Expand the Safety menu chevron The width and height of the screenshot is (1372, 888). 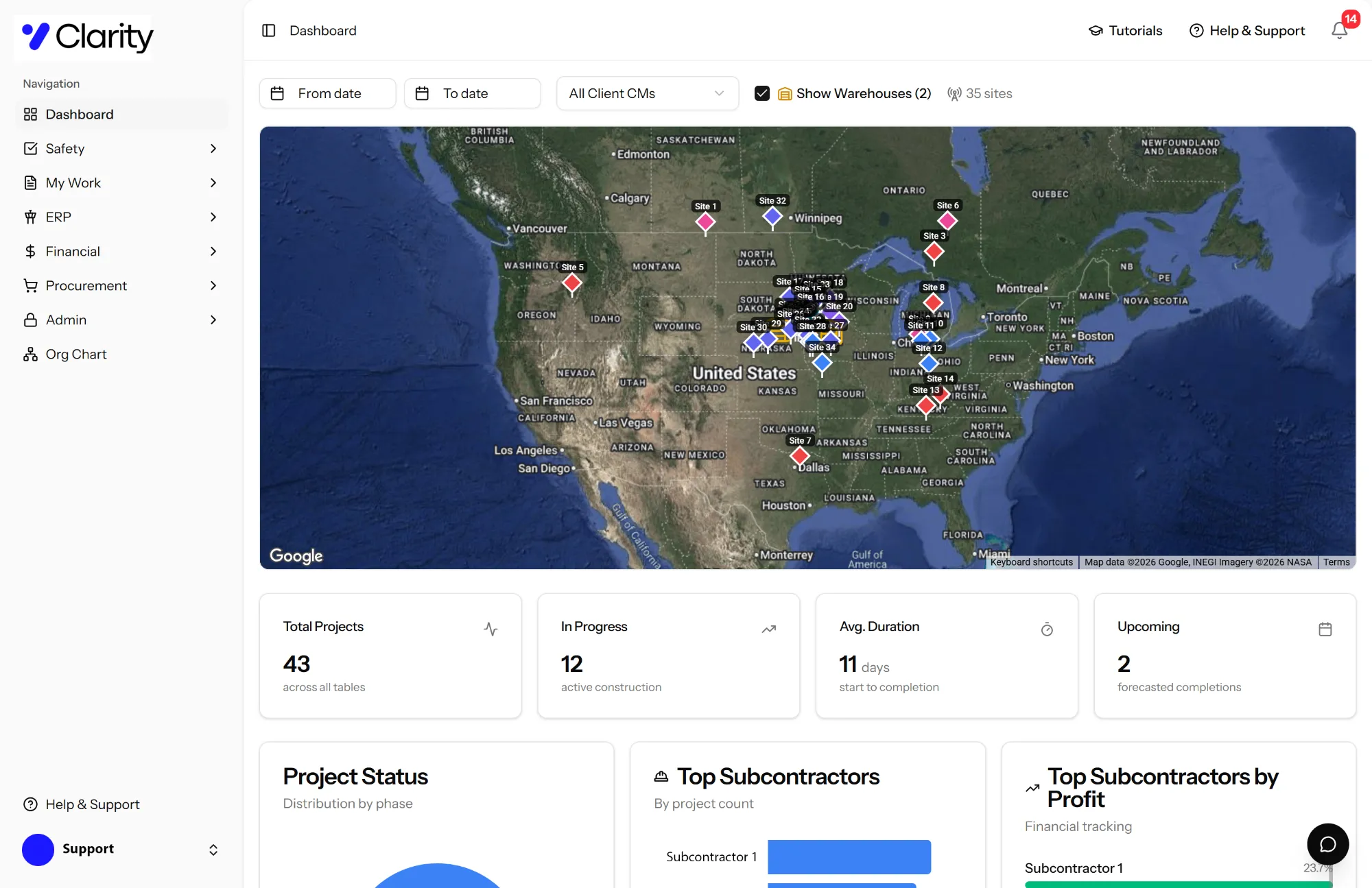(213, 149)
